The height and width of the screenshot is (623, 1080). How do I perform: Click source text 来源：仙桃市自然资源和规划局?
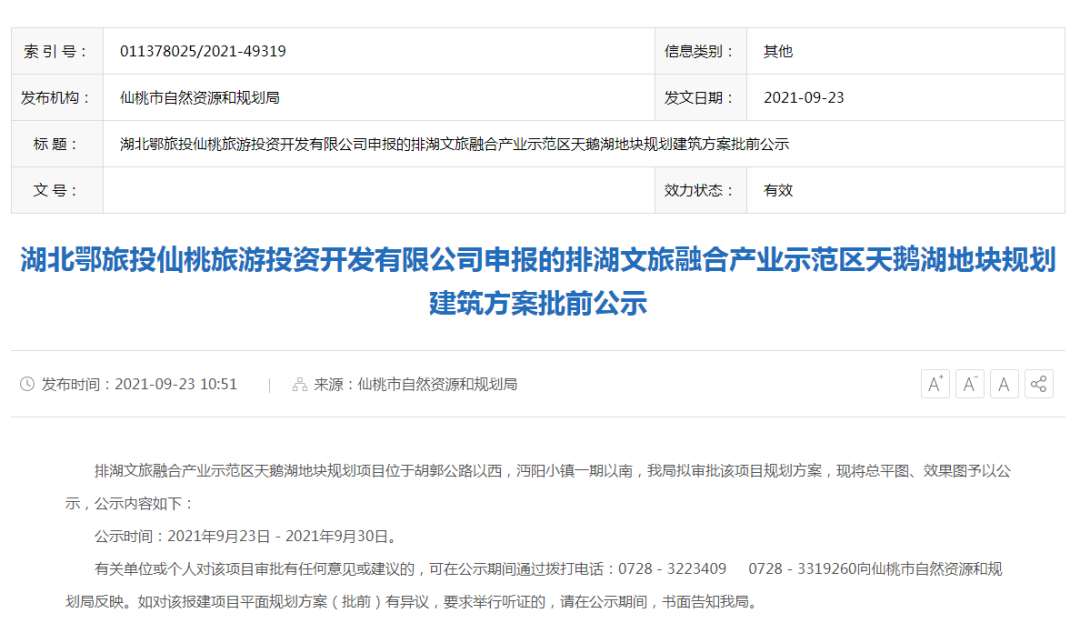415,384
